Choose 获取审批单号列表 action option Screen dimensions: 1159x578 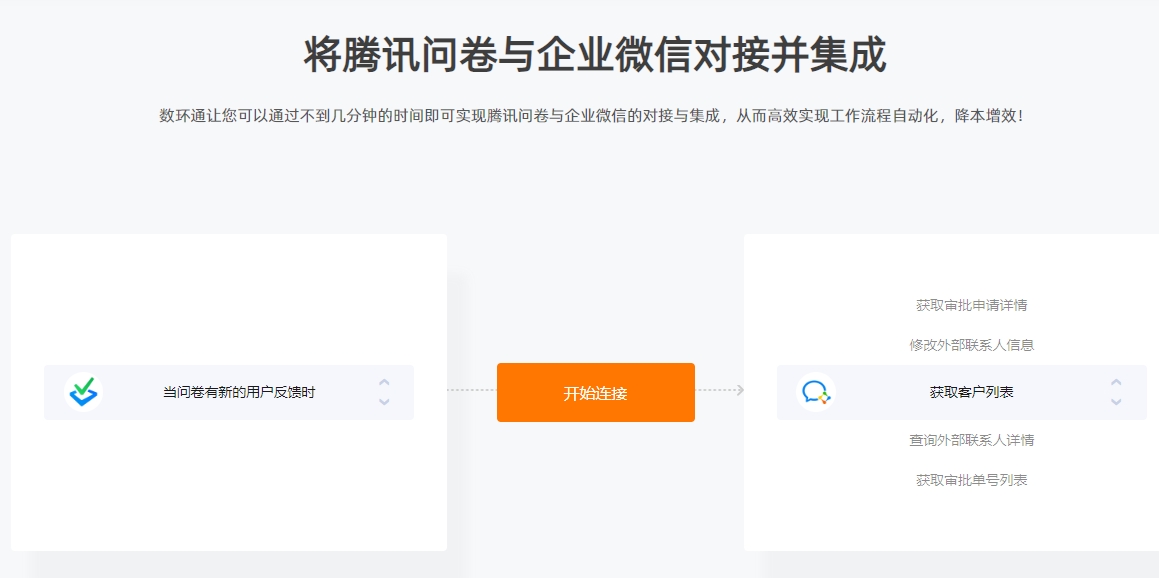[x=971, y=480]
